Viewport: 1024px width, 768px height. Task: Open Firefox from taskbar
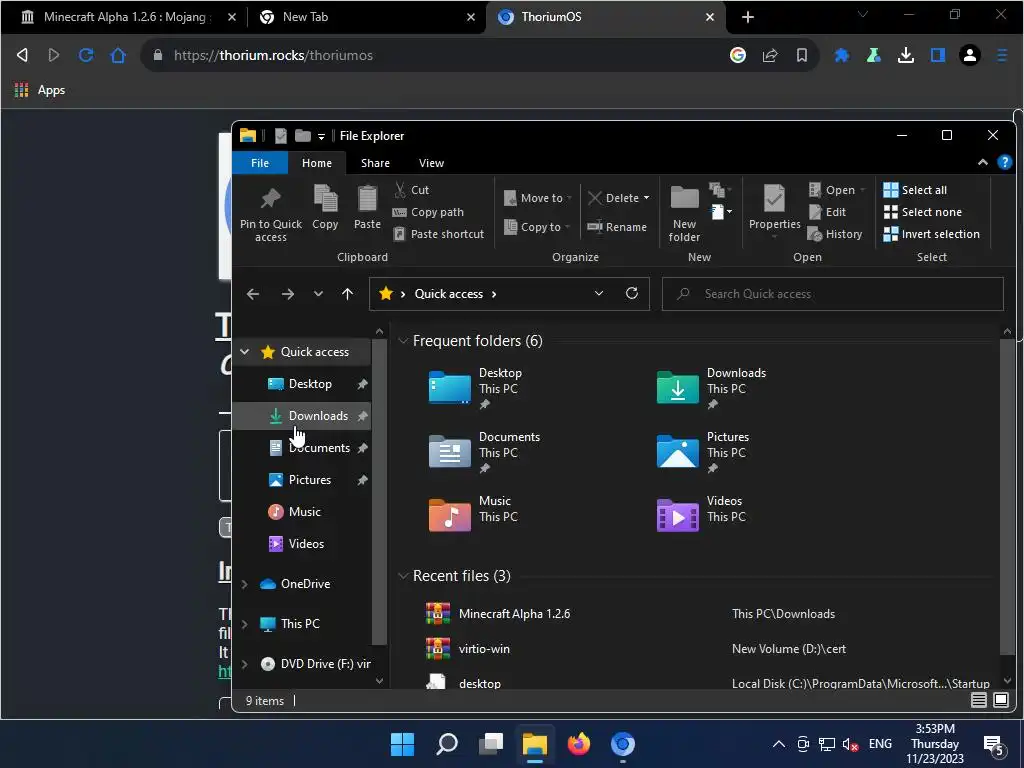tap(579, 744)
